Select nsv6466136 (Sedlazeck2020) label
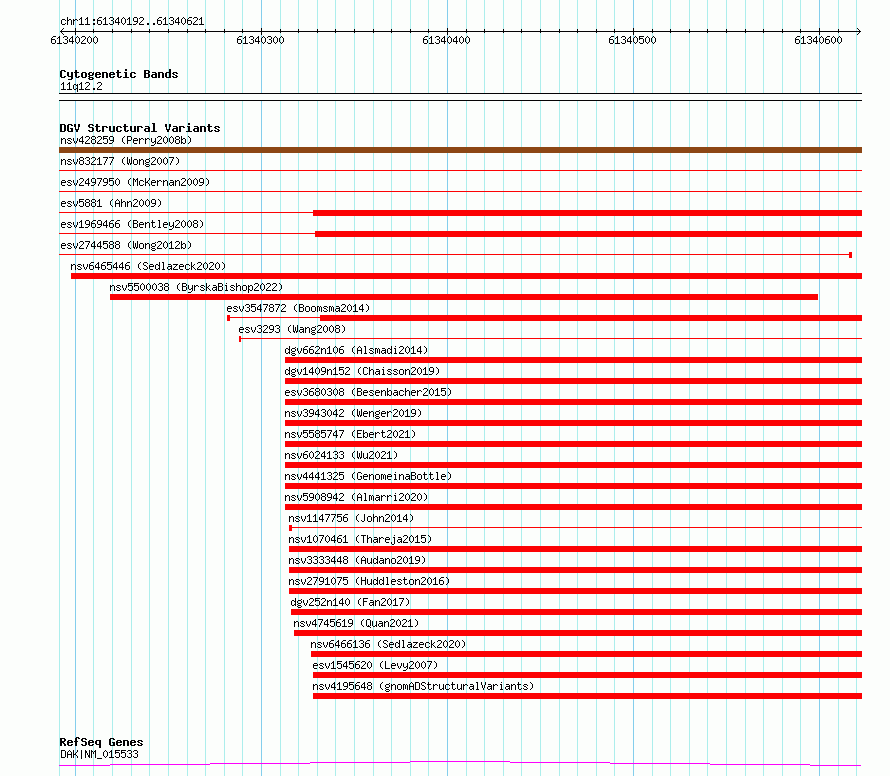The image size is (890, 776). pos(388,644)
